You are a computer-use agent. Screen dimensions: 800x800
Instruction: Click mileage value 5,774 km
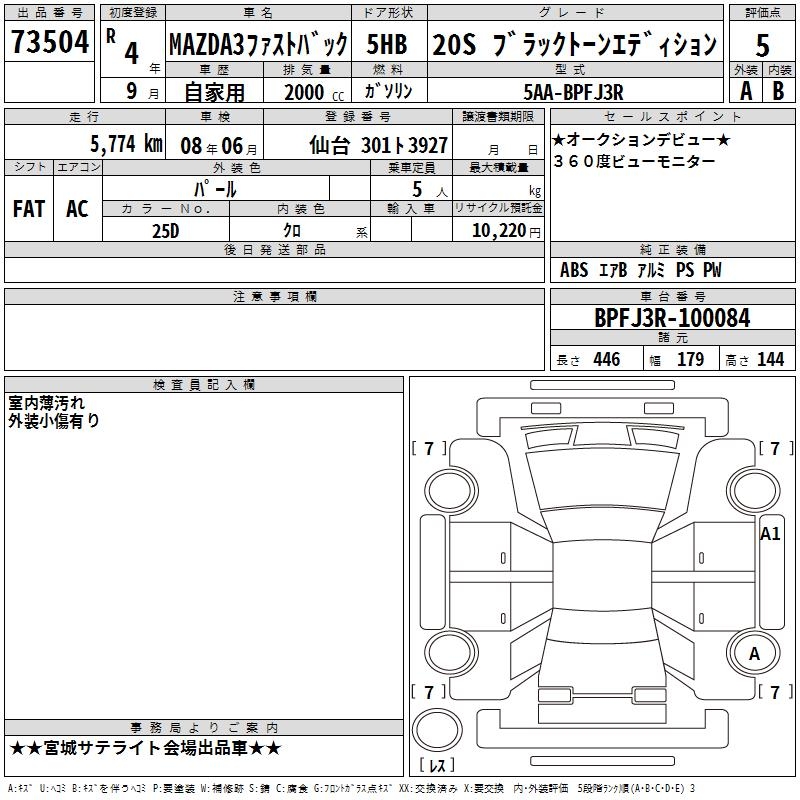126,144
